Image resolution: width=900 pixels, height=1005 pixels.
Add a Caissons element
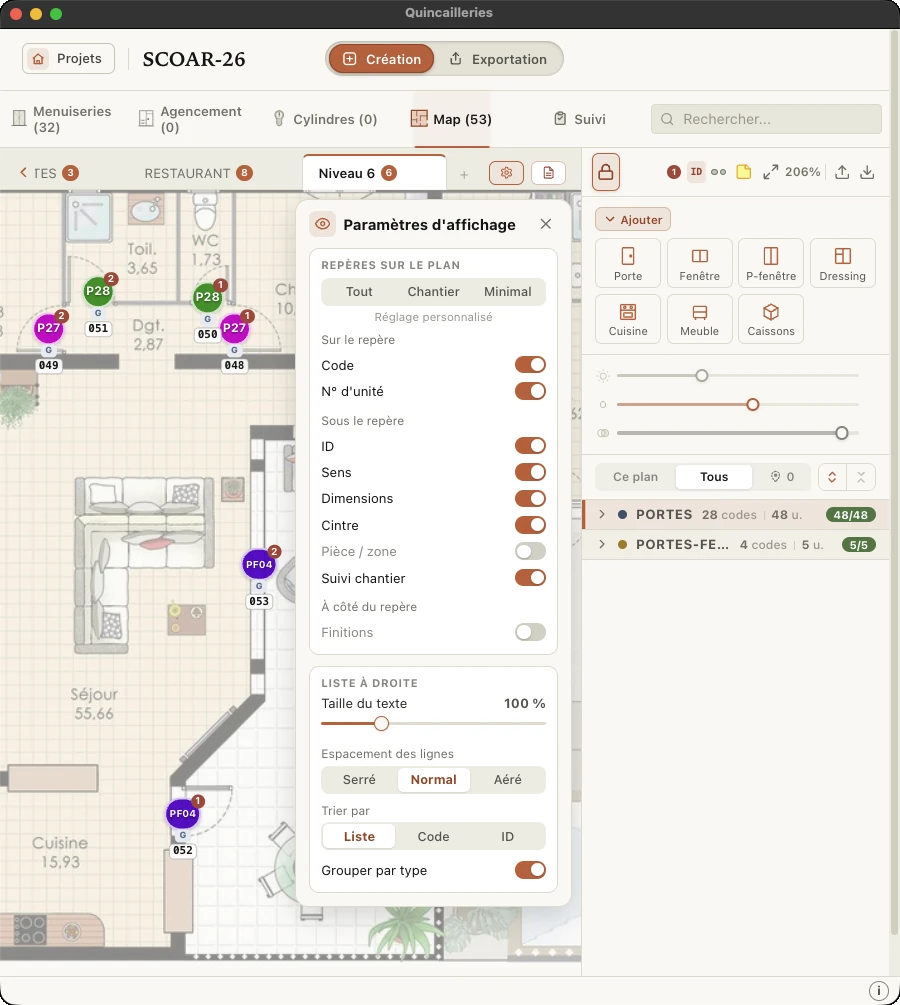pyautogui.click(x=771, y=319)
